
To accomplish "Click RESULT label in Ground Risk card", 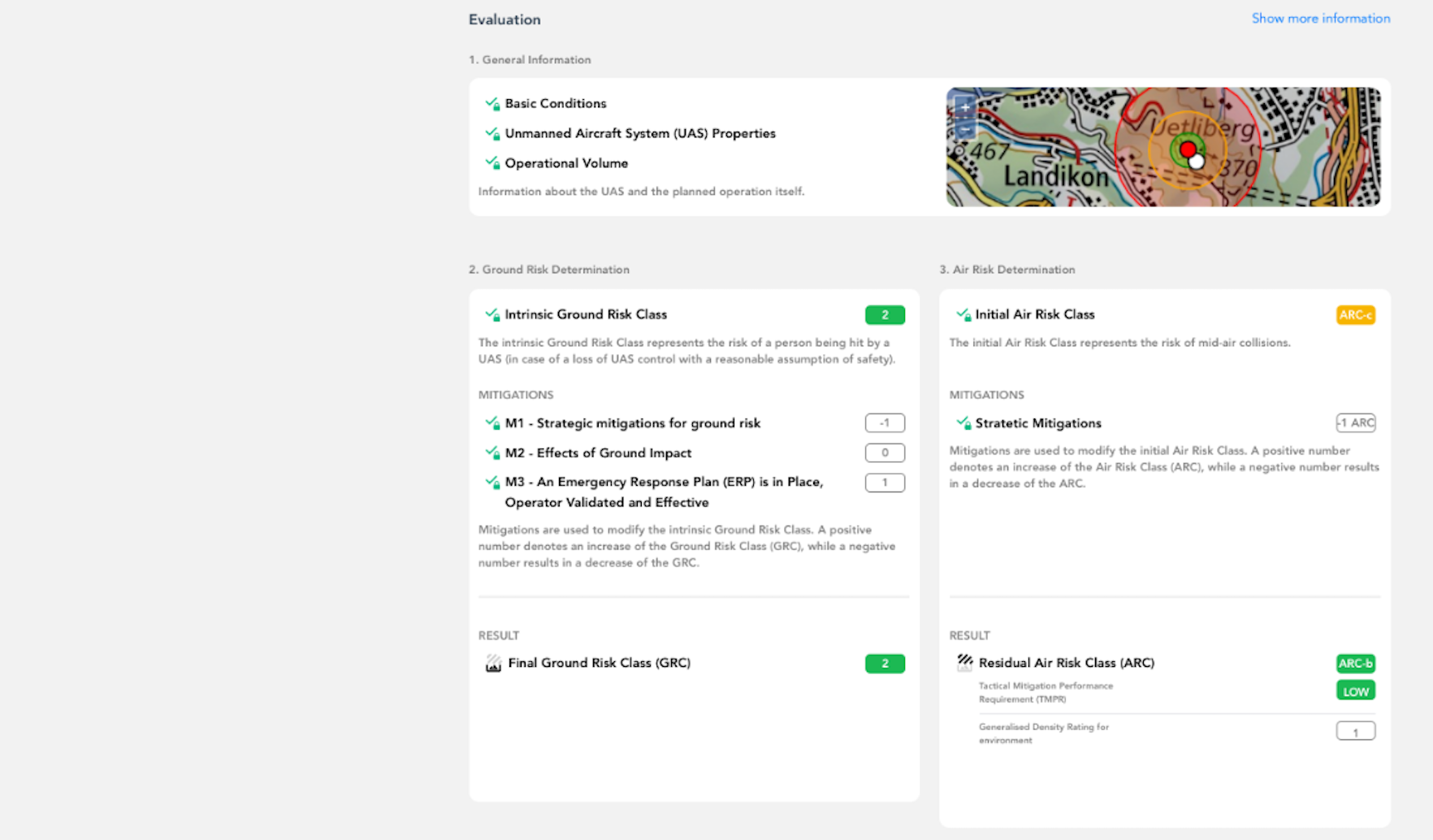I will pyautogui.click(x=499, y=636).
